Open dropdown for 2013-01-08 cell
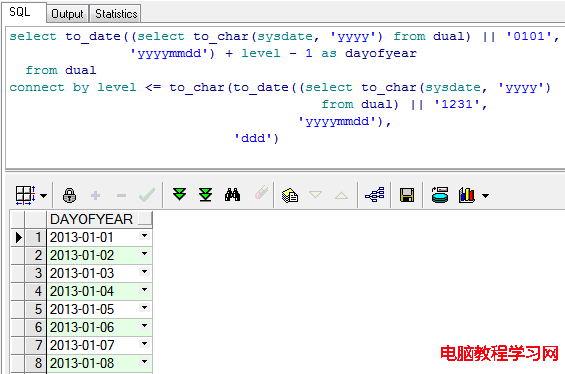Viewport: 565px width, 374px height. [x=144, y=361]
